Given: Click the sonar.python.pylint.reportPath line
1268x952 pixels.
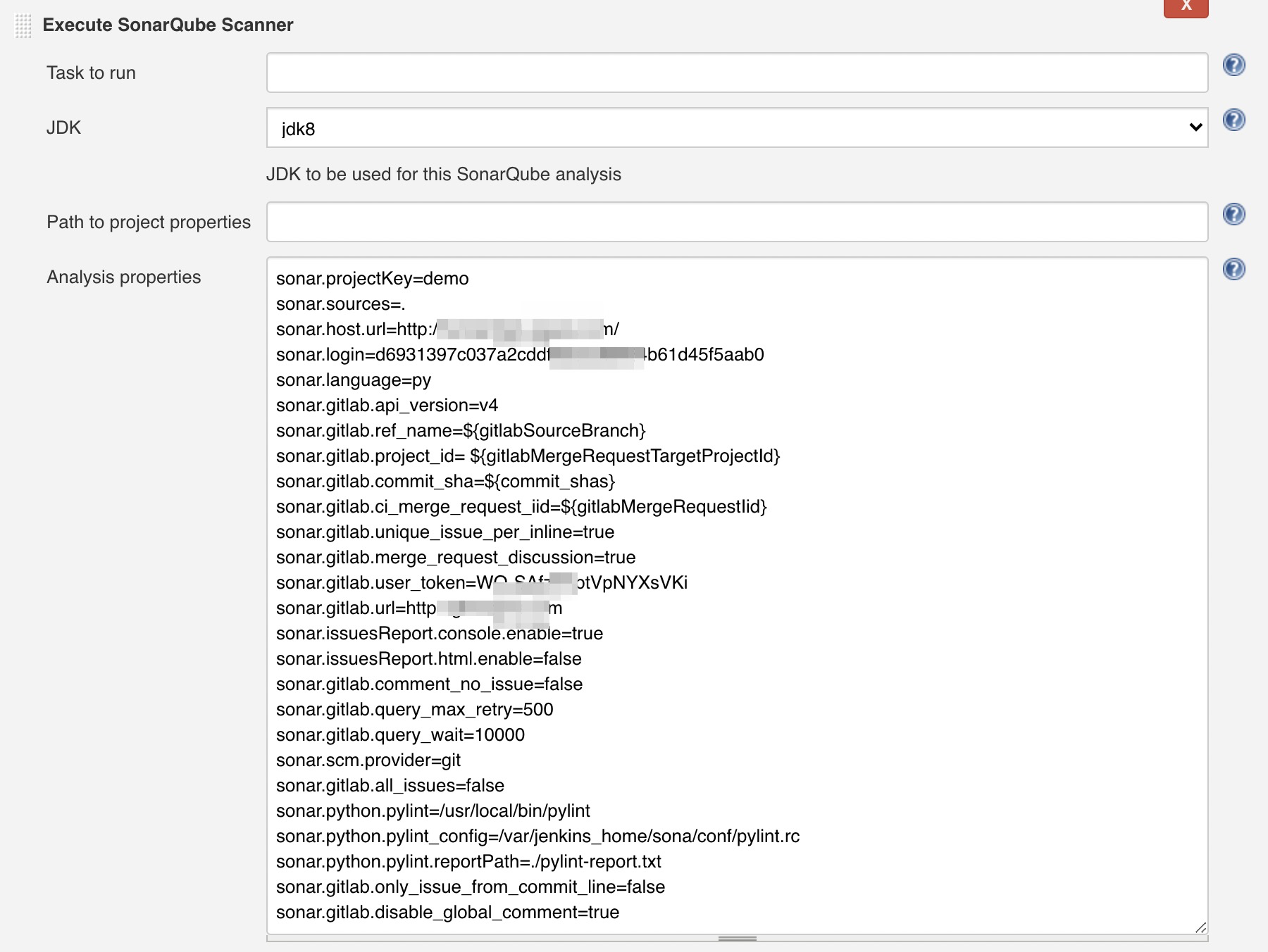Looking at the screenshot, I should pos(468,862).
